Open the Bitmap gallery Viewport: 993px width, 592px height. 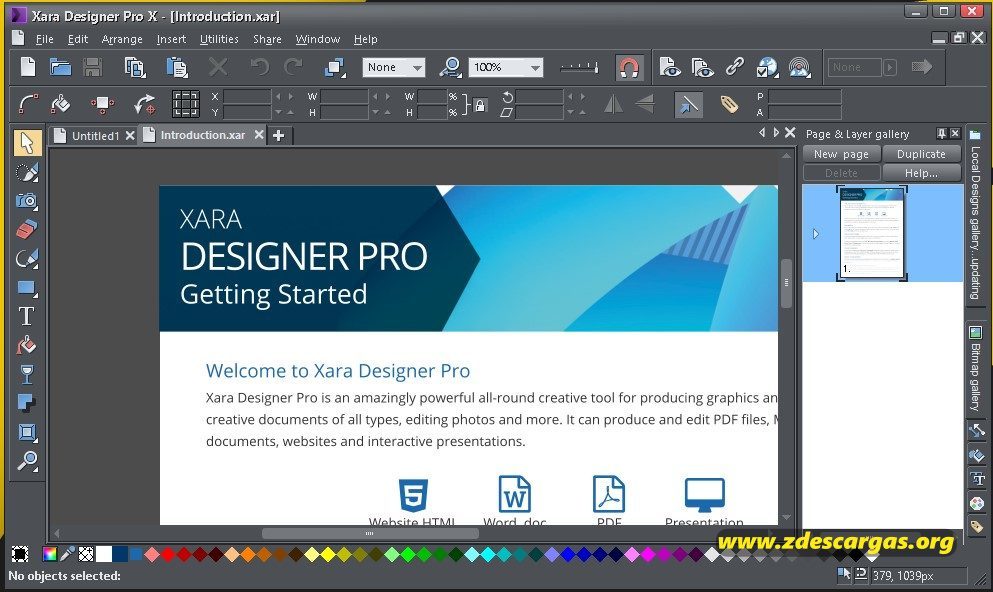(975, 368)
